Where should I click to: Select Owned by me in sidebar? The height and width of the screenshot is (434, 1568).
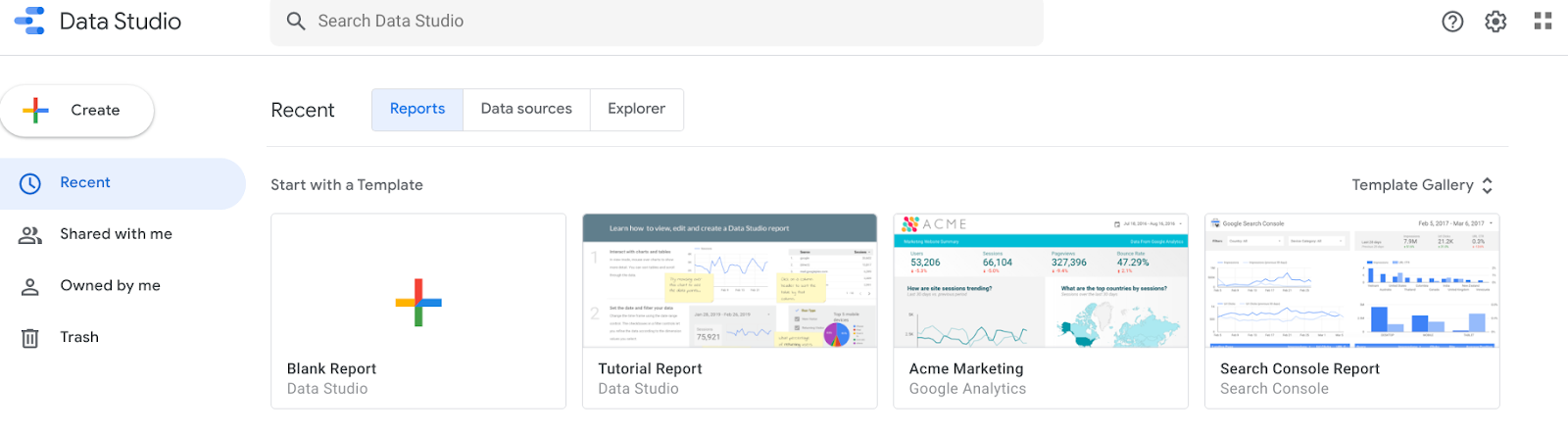[x=122, y=286]
